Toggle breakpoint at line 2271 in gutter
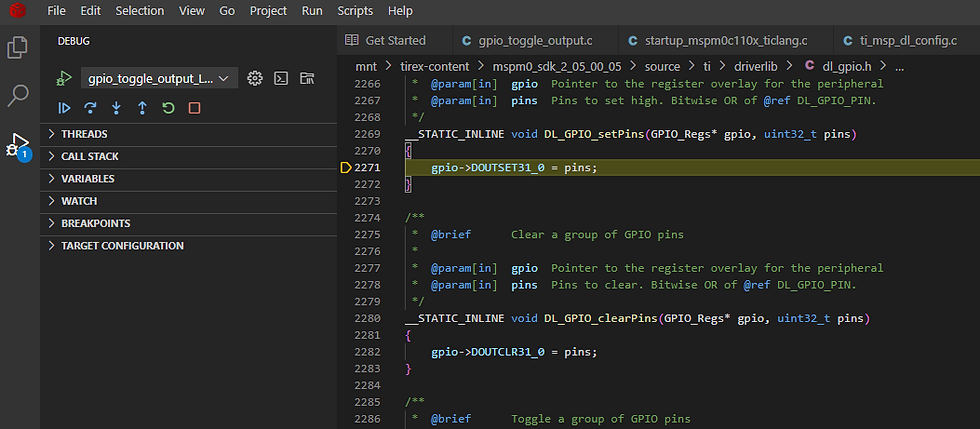Viewport: 980px width, 429px height. (x=346, y=167)
